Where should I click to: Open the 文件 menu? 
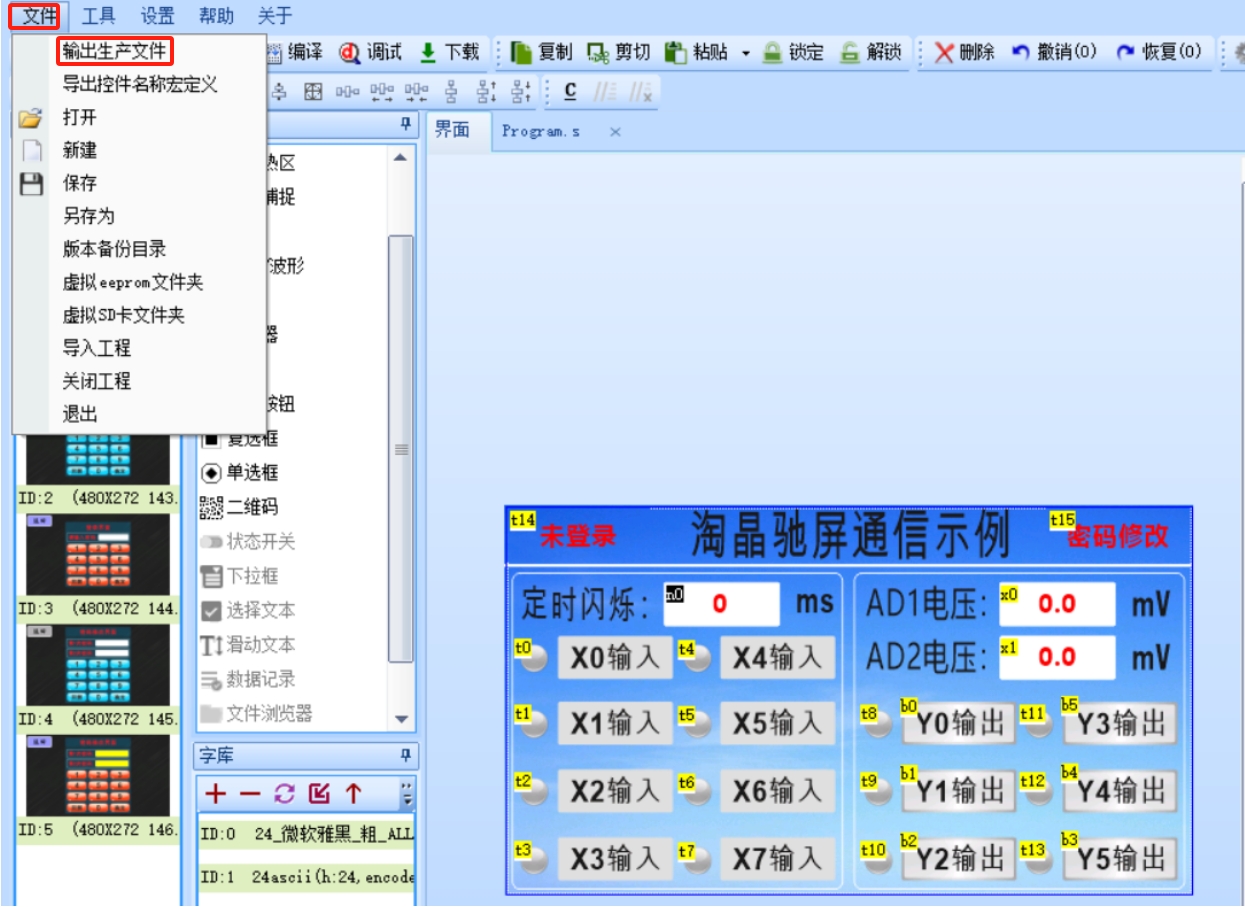click(40, 16)
